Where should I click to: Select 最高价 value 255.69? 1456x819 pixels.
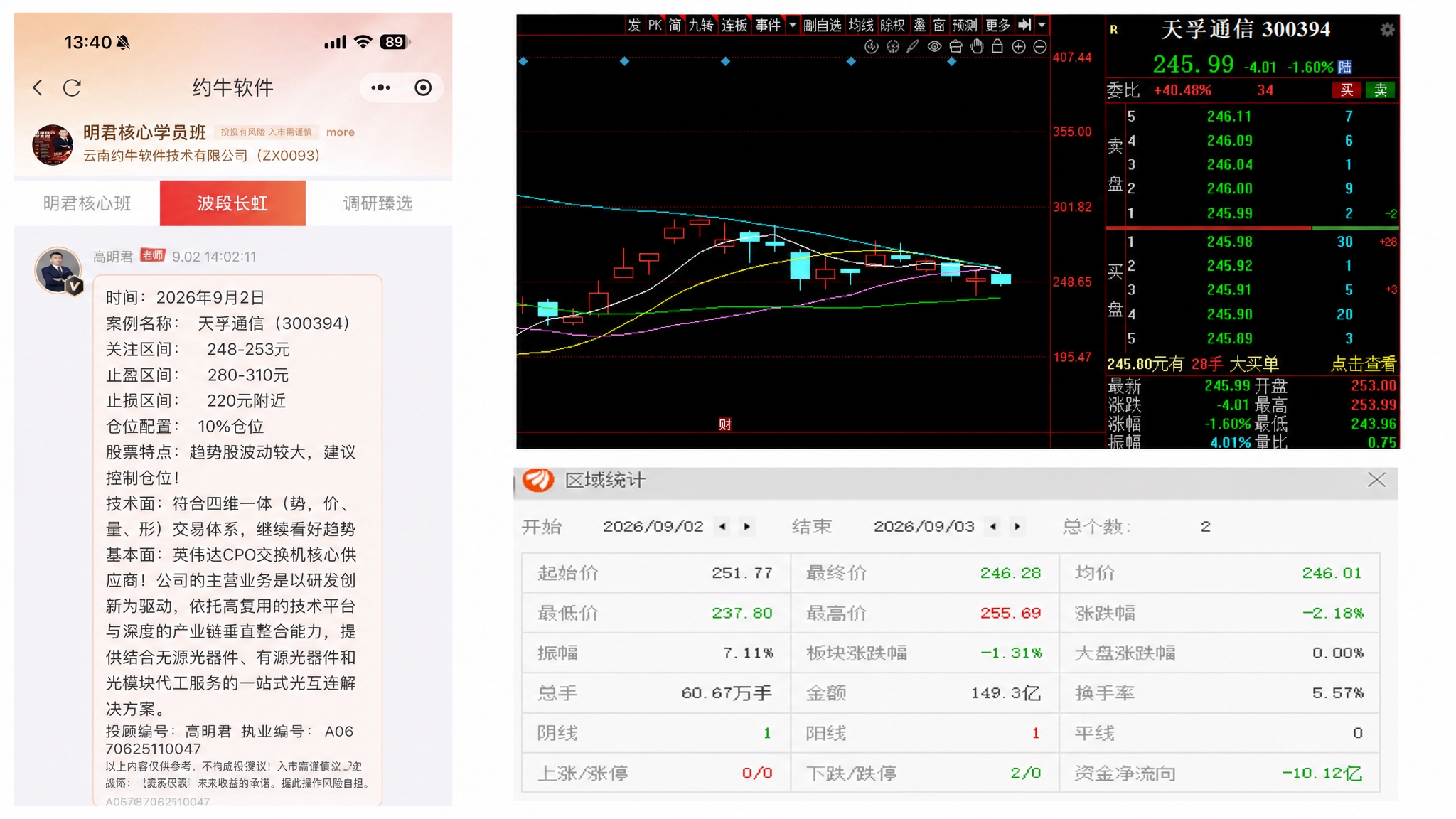coord(1010,613)
